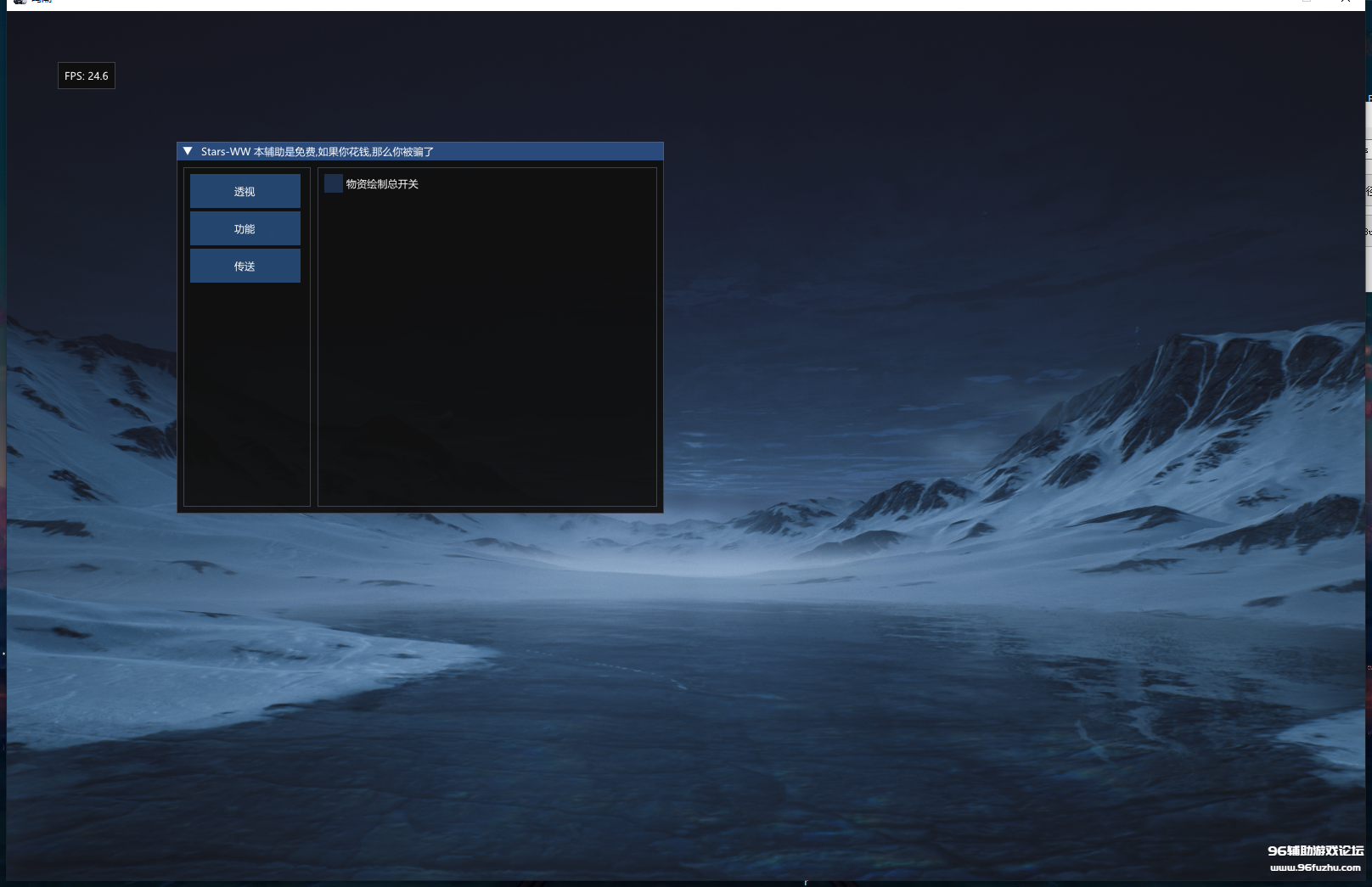This screenshot has height=887, width=1372.
Task: Enable the 物资绘制总开关 checkbox
Action: (x=334, y=183)
